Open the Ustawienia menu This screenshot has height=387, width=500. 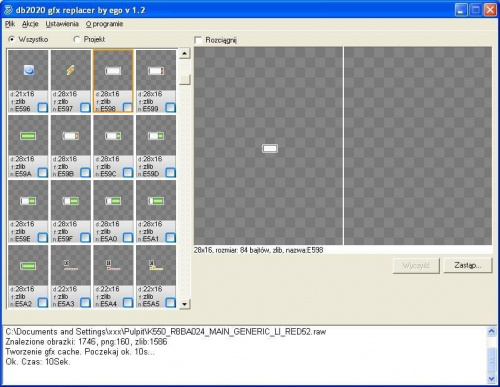pos(62,24)
